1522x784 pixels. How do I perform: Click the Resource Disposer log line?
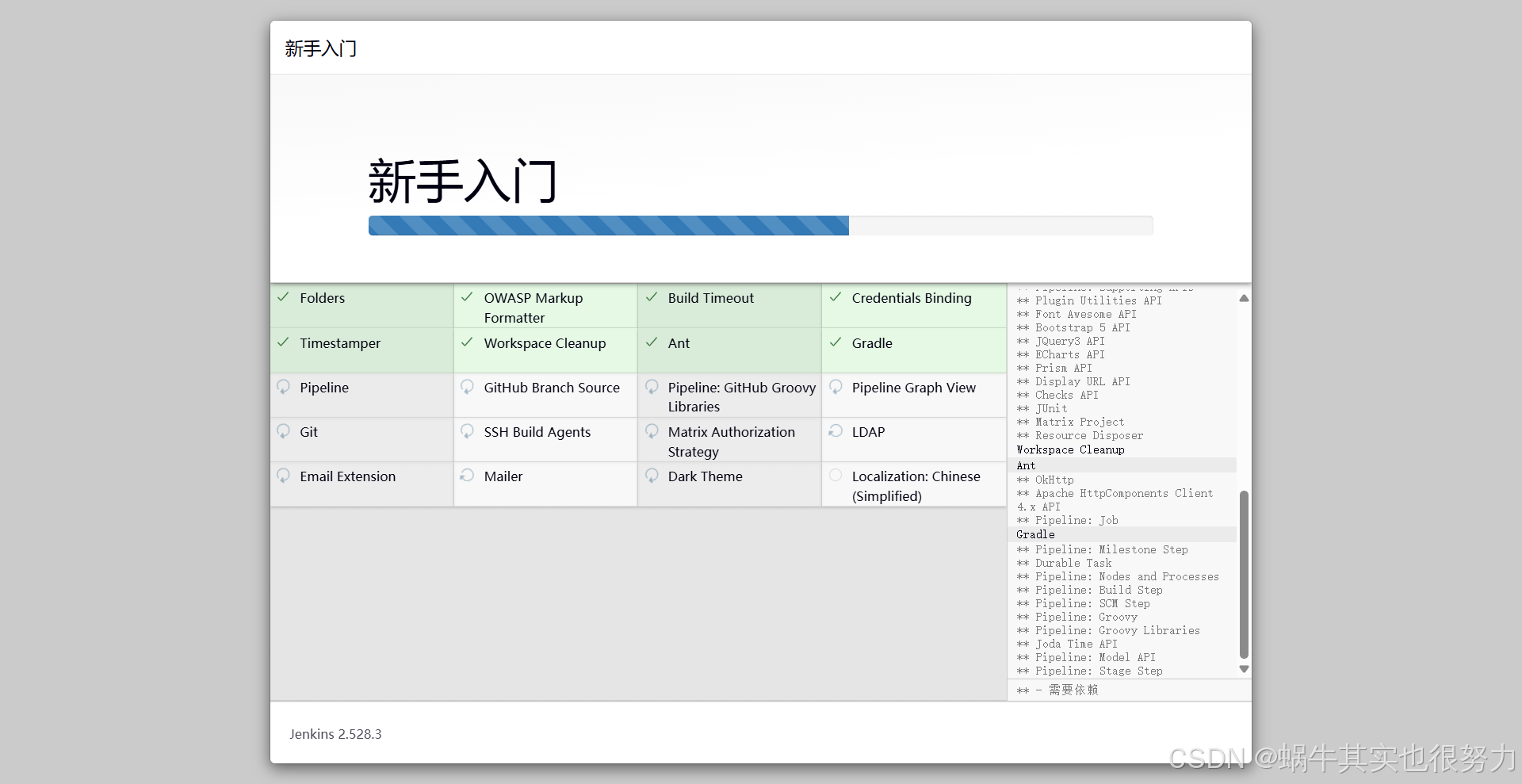[1080, 435]
